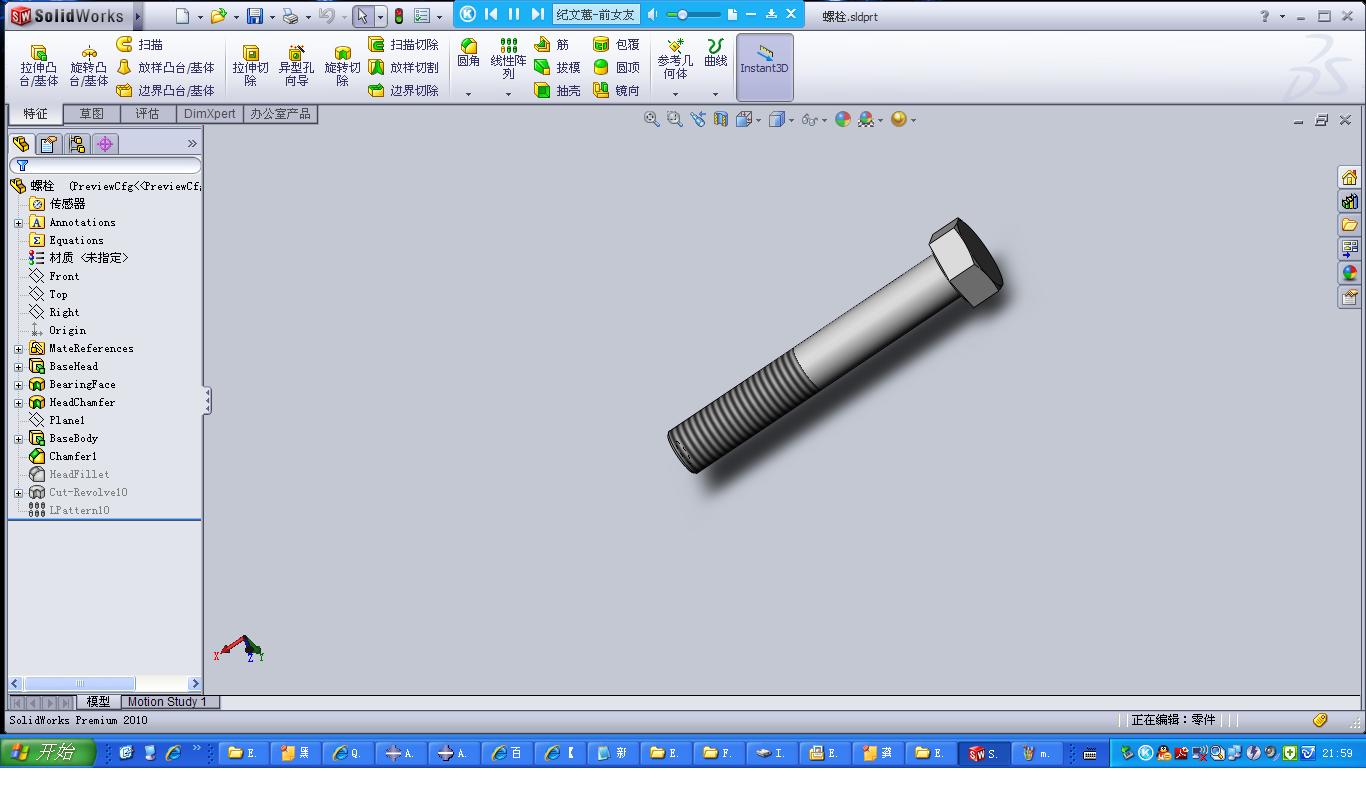This screenshot has width=1366, height=800.
Task: Pause the music player playback
Action: 514,14
